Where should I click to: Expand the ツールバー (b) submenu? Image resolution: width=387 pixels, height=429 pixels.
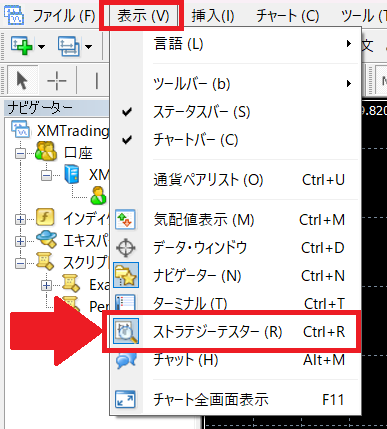click(x=235, y=84)
